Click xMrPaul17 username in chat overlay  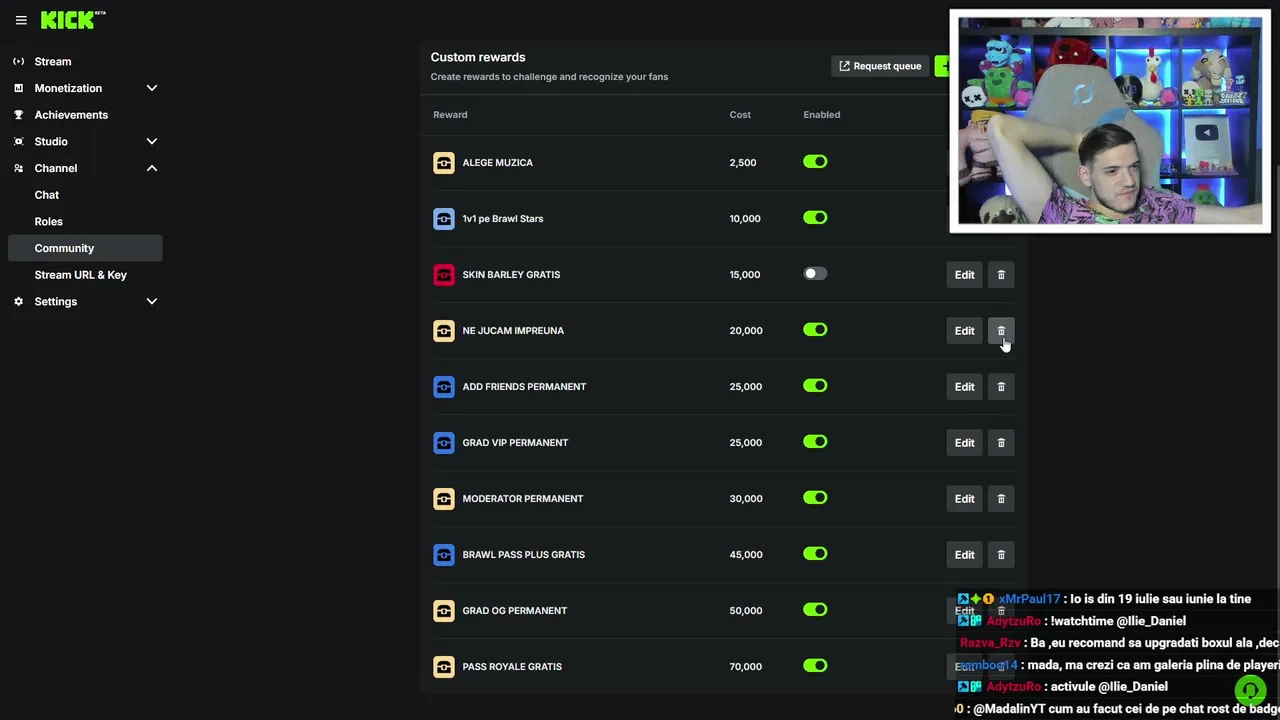1029,599
